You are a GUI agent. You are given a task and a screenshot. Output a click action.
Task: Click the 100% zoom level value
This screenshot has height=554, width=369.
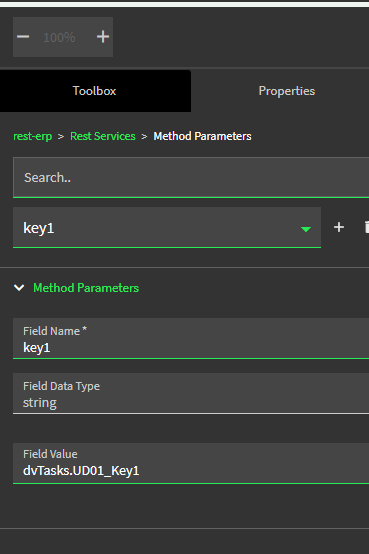(x=59, y=37)
